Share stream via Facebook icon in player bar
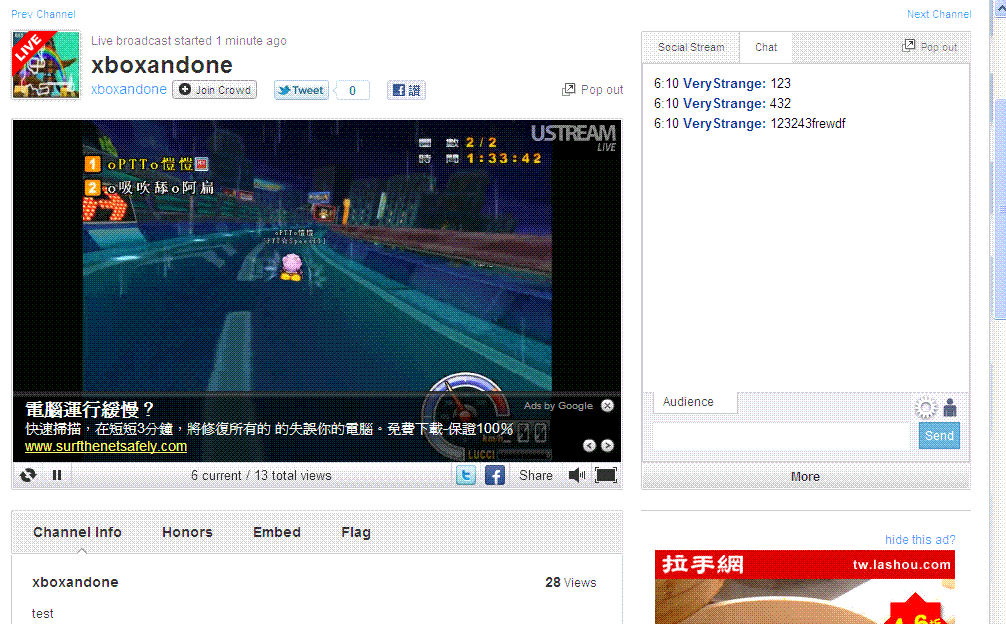1006x624 pixels. [495, 475]
